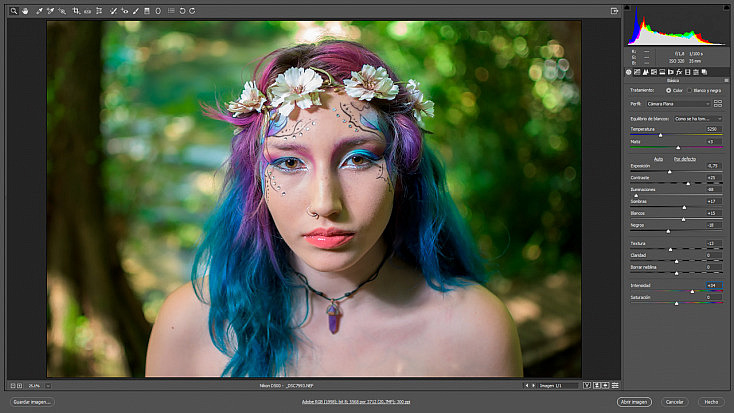Open the Effects fx panel tab
This screenshot has width=734, height=413.
tap(679, 72)
